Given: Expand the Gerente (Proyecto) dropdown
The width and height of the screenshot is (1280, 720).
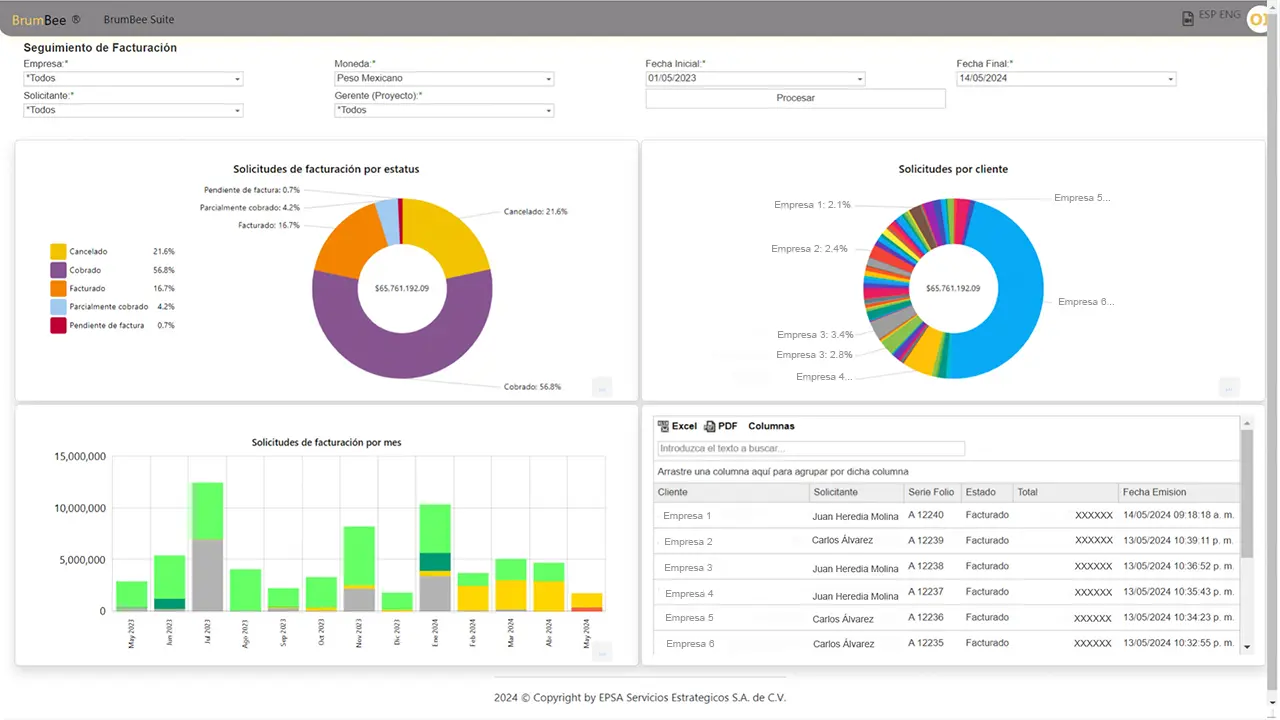Looking at the screenshot, I should pos(444,111).
